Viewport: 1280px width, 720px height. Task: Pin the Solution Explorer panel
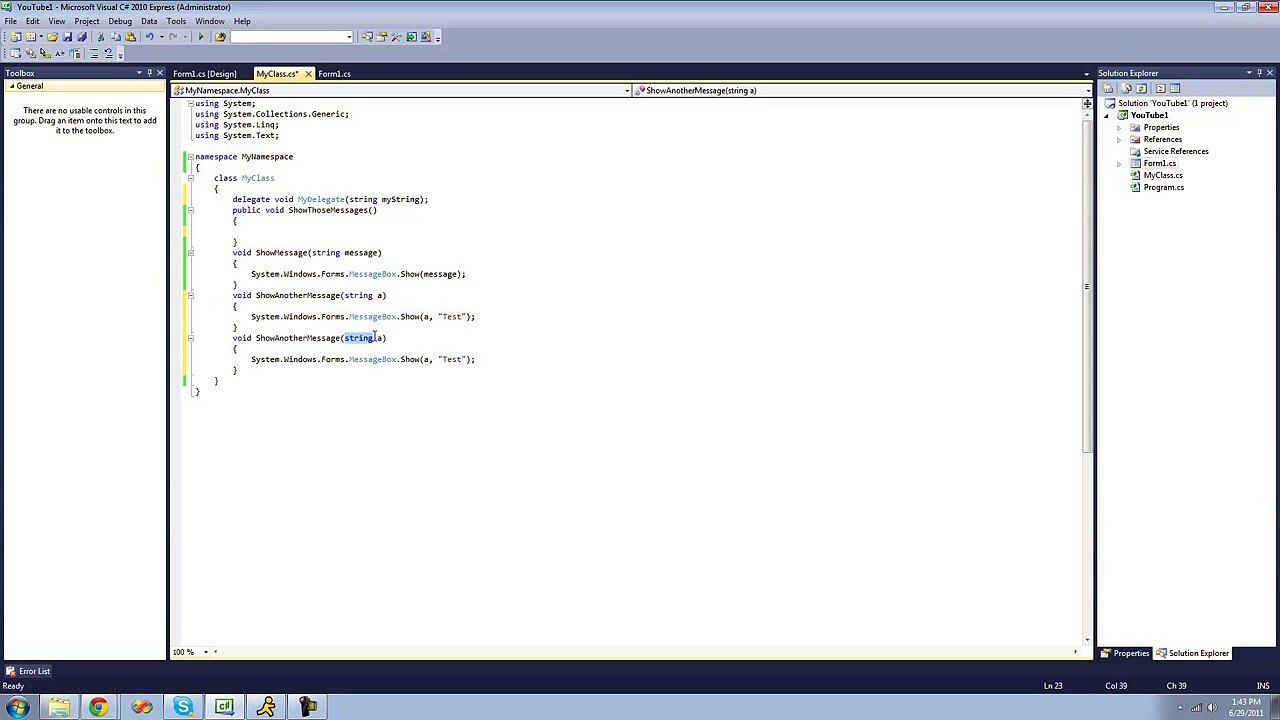(x=1260, y=73)
